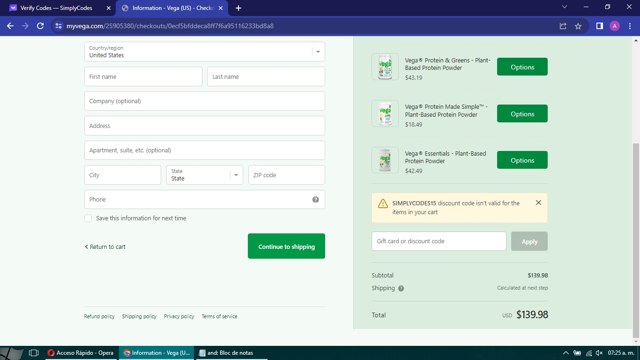Viewport: 640px width, 360px height.
Task: Open site information icon in address bar
Action: [58, 26]
